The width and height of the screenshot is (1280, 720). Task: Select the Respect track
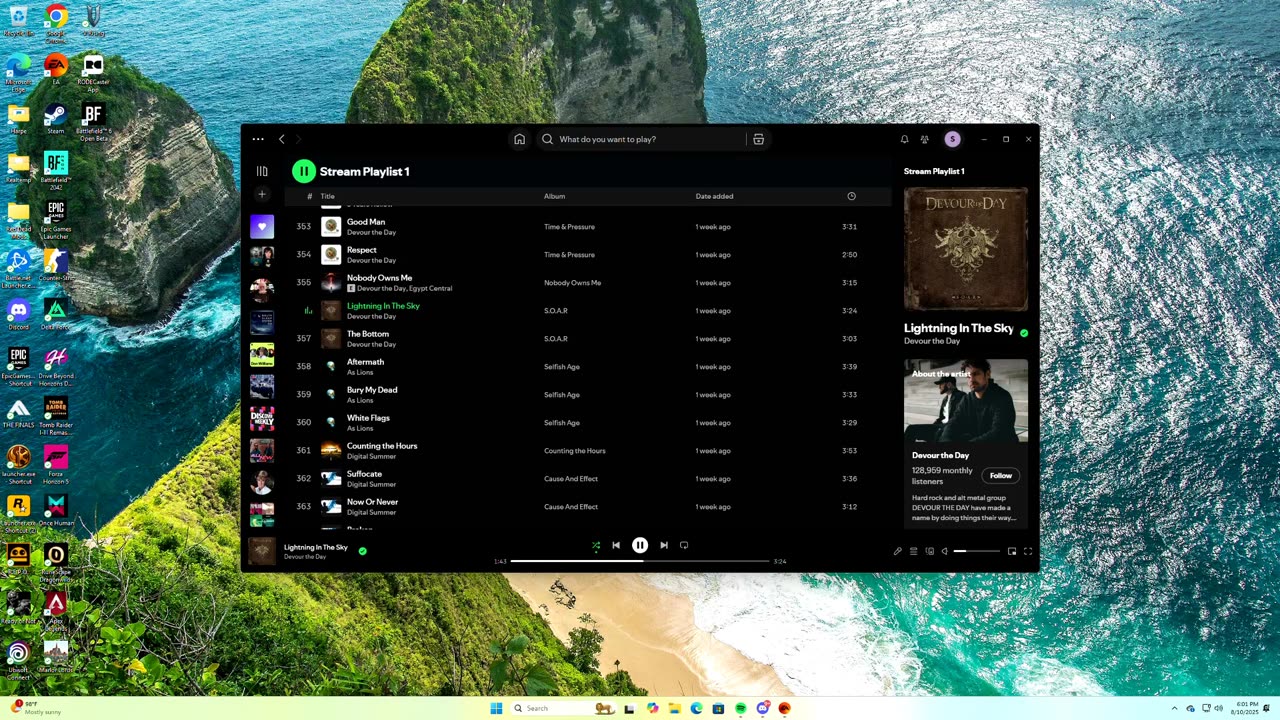pyautogui.click(x=588, y=254)
